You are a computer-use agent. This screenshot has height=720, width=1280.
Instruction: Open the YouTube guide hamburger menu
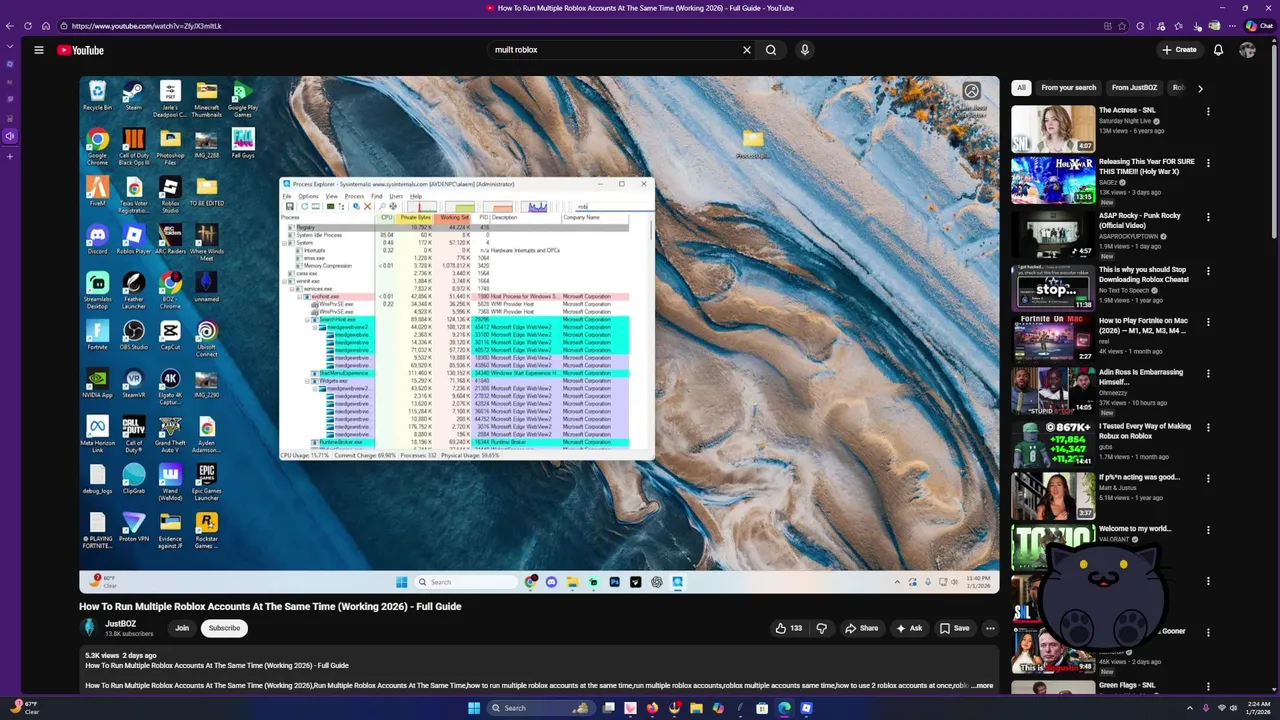(39, 50)
